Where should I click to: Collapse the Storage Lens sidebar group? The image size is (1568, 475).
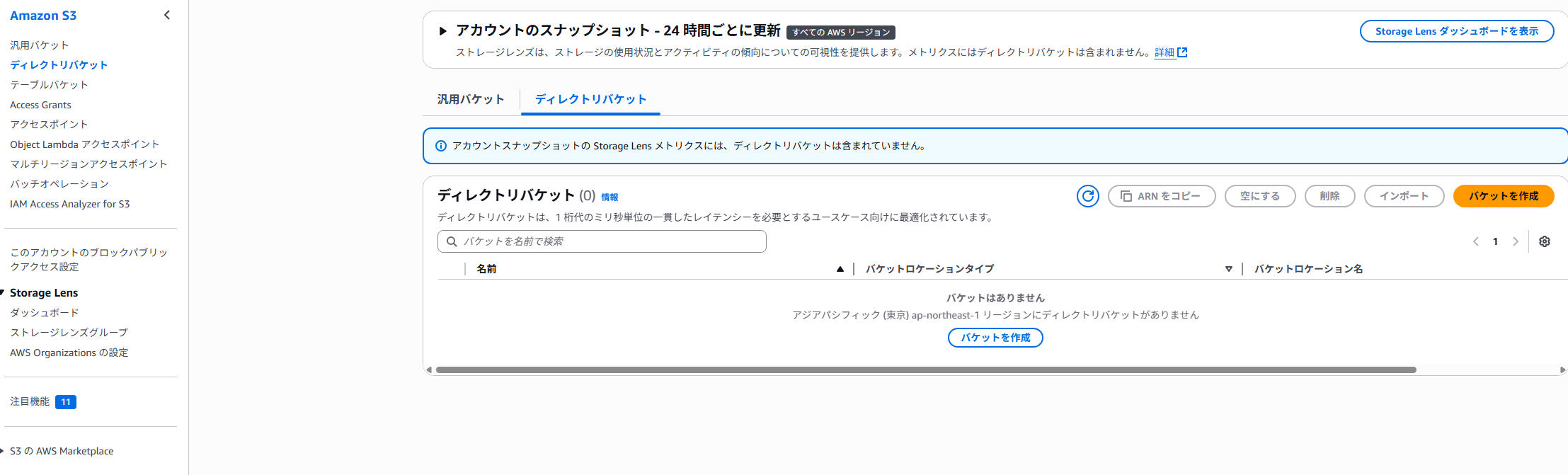(2, 292)
